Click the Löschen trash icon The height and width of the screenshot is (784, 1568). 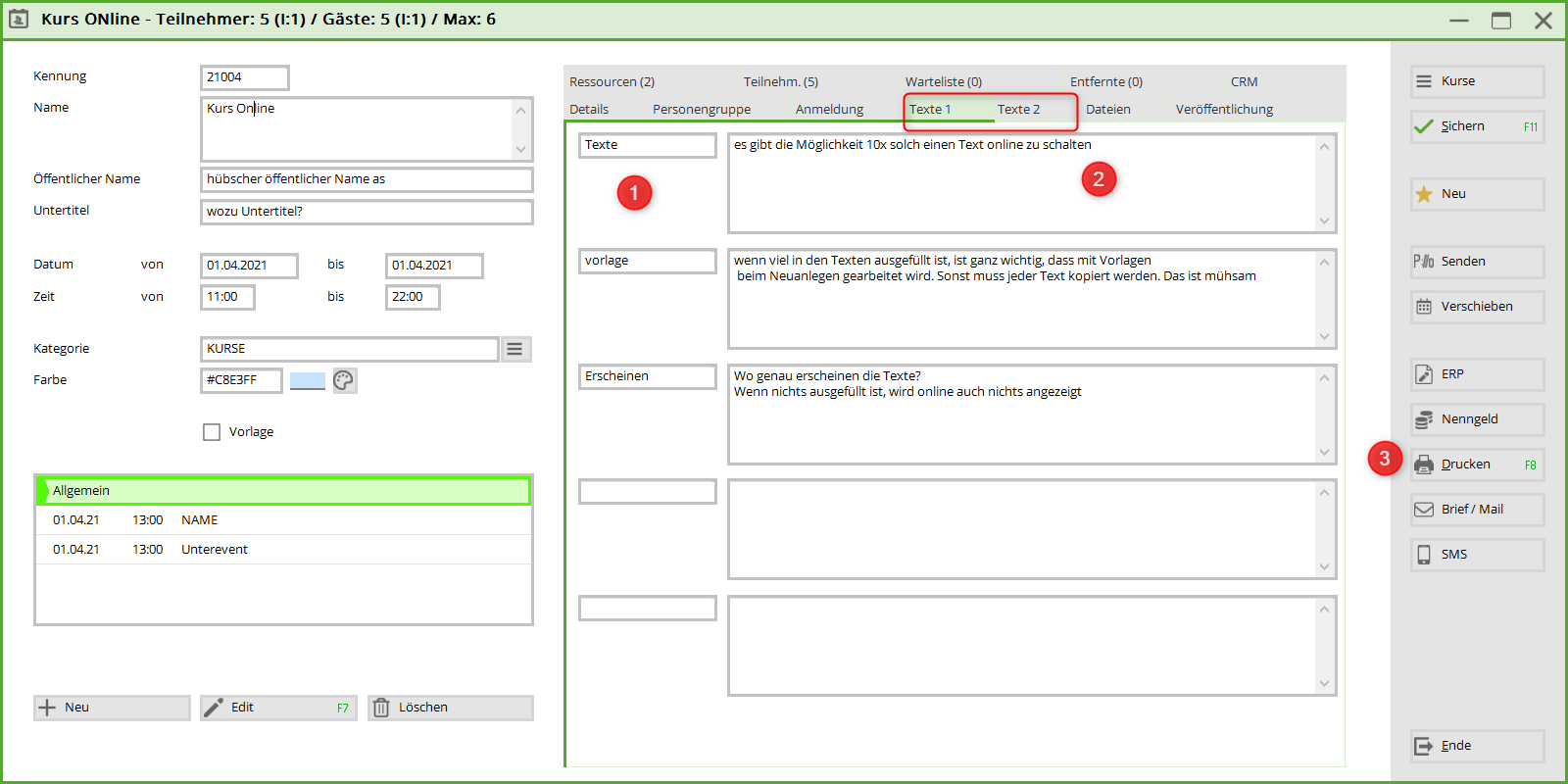point(381,708)
